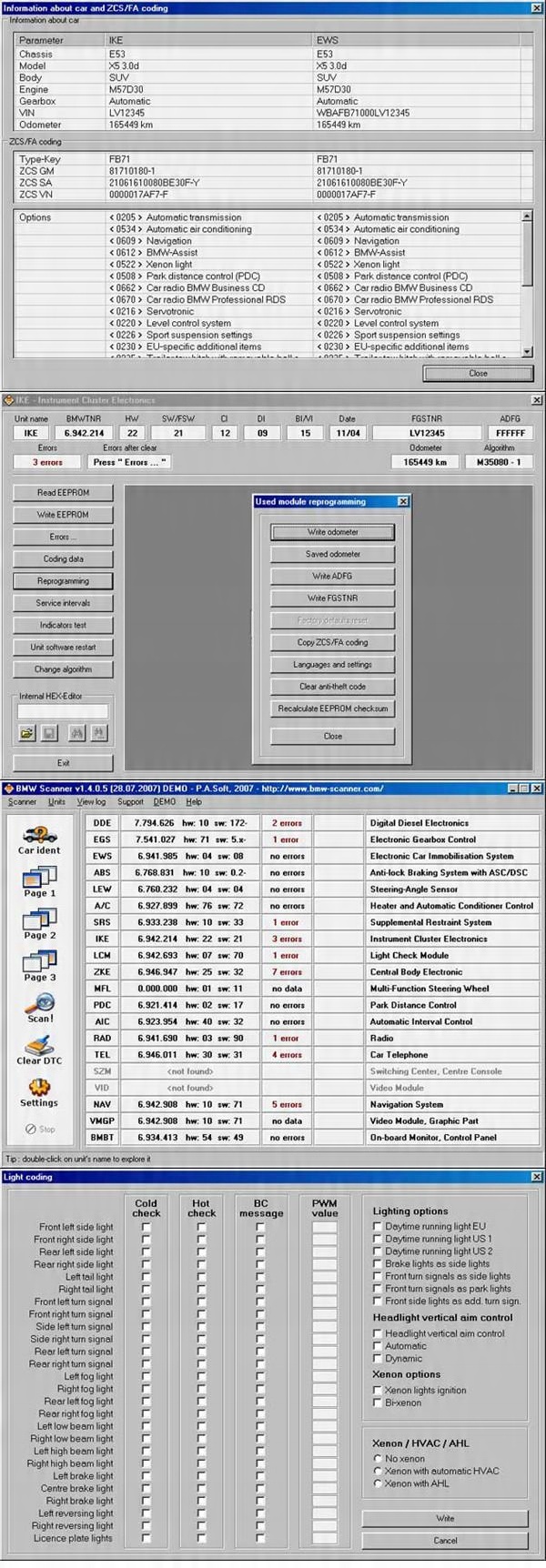Open the Units menu
The height and width of the screenshot is (1568, 546).
pyautogui.click(x=56, y=802)
